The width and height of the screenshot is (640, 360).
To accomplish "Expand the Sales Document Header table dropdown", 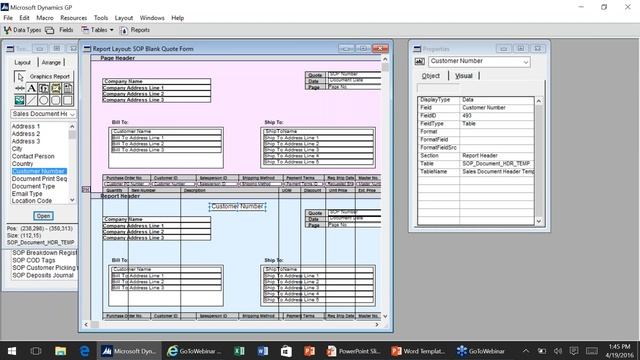I will coord(72,114).
